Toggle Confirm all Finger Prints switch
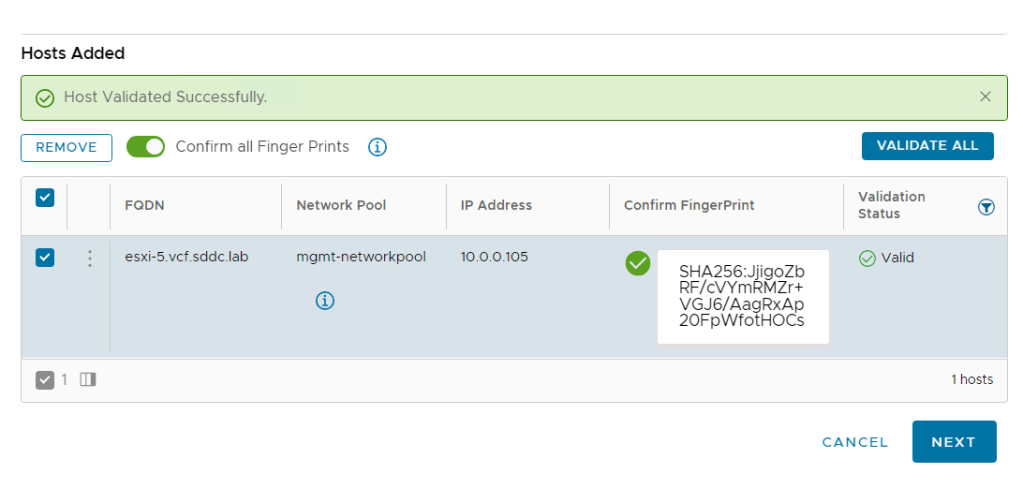1023x488 pixels. pos(145,147)
